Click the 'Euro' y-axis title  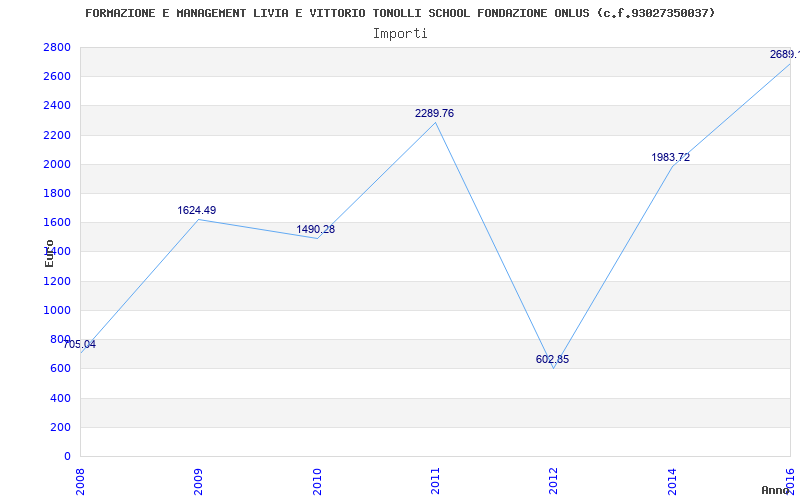point(49,254)
